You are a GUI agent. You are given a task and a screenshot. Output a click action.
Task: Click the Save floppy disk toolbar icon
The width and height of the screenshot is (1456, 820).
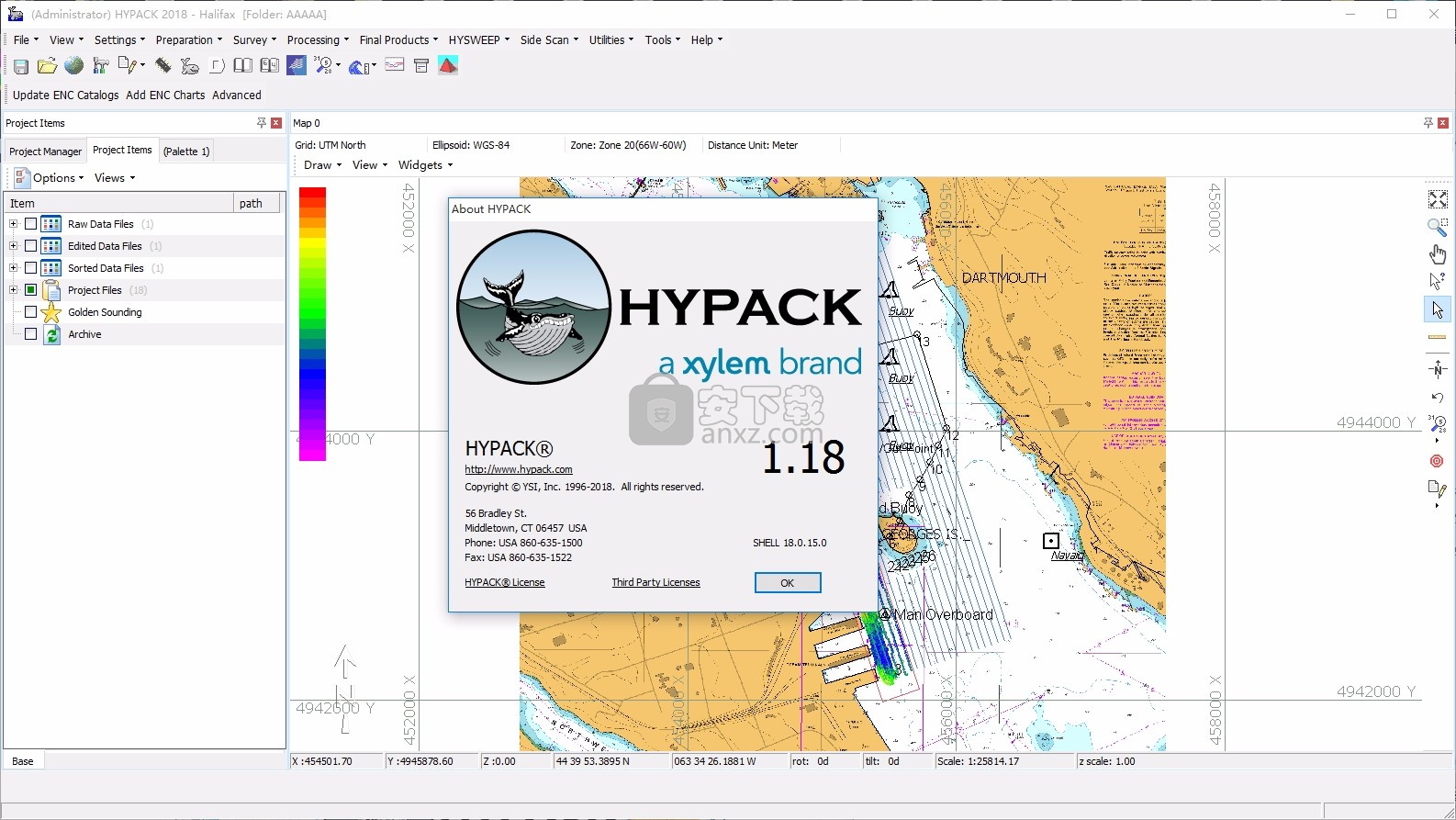(x=21, y=66)
